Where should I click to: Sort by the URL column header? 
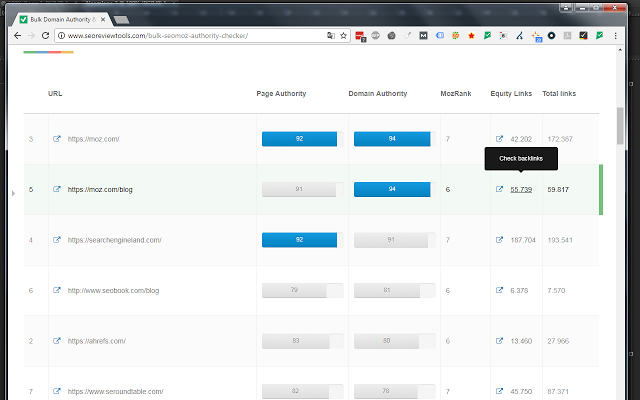point(55,93)
